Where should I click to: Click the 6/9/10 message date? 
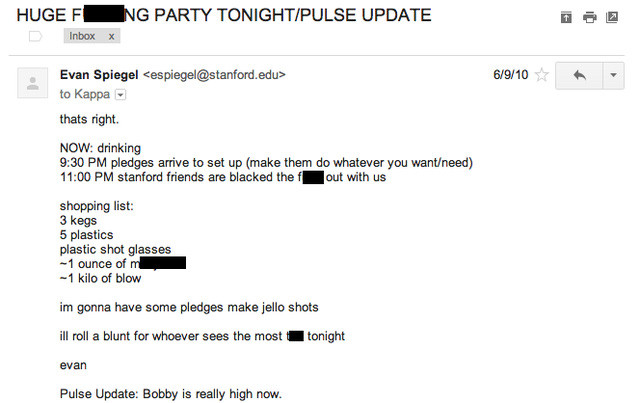(510, 75)
